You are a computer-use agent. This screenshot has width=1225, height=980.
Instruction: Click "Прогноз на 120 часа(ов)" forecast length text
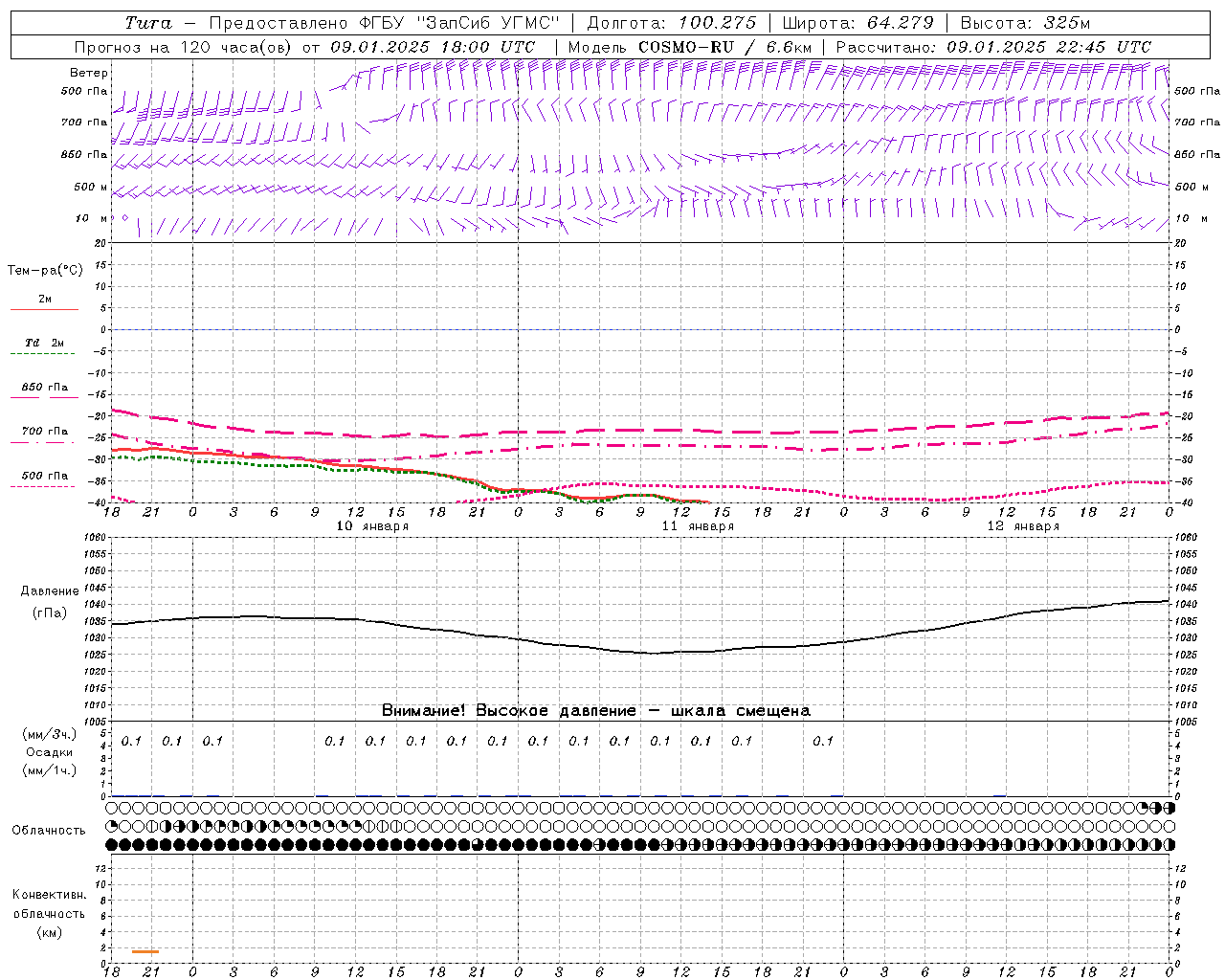point(185,46)
